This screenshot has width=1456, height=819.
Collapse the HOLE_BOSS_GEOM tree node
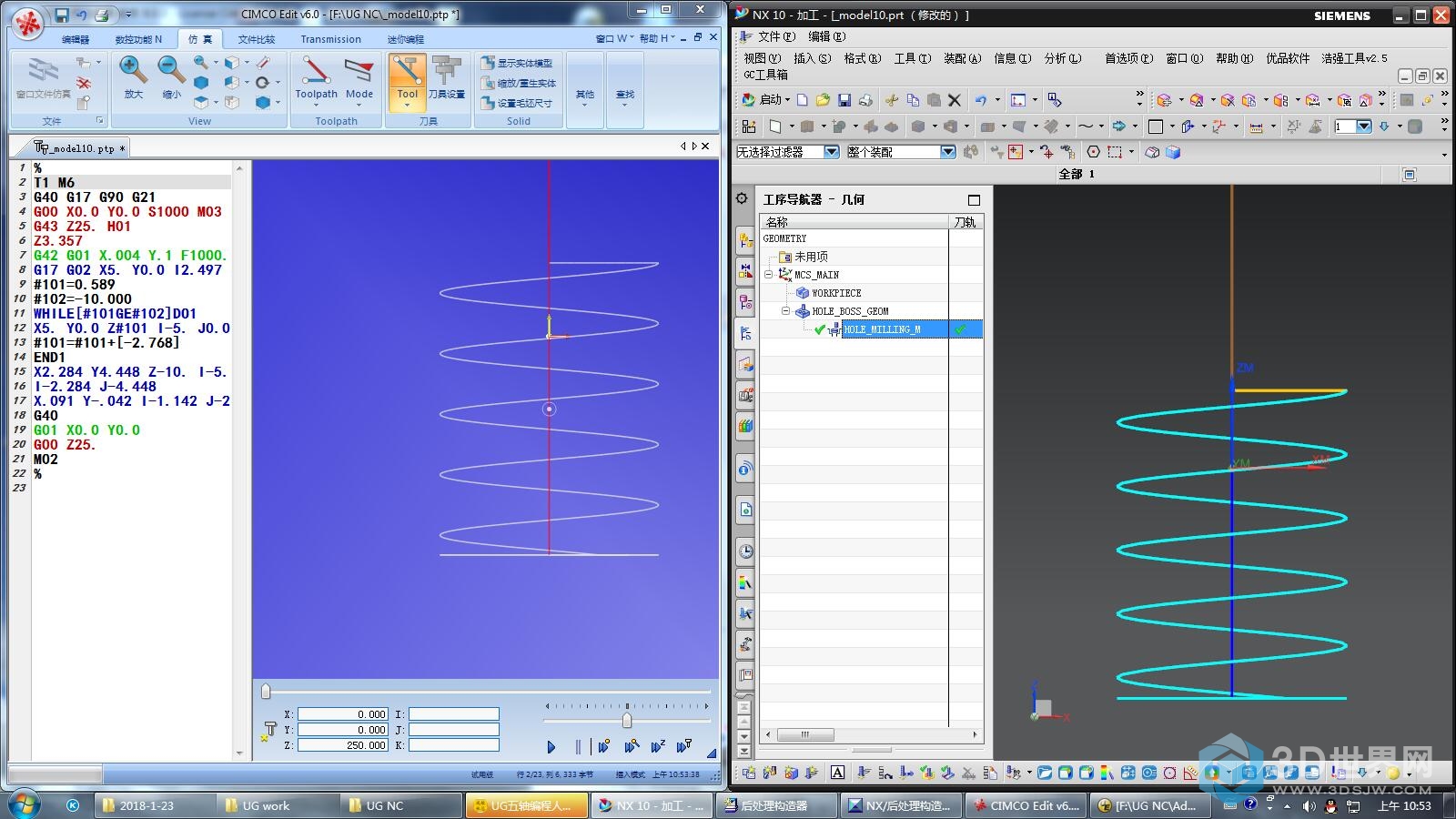pyautogui.click(x=785, y=310)
